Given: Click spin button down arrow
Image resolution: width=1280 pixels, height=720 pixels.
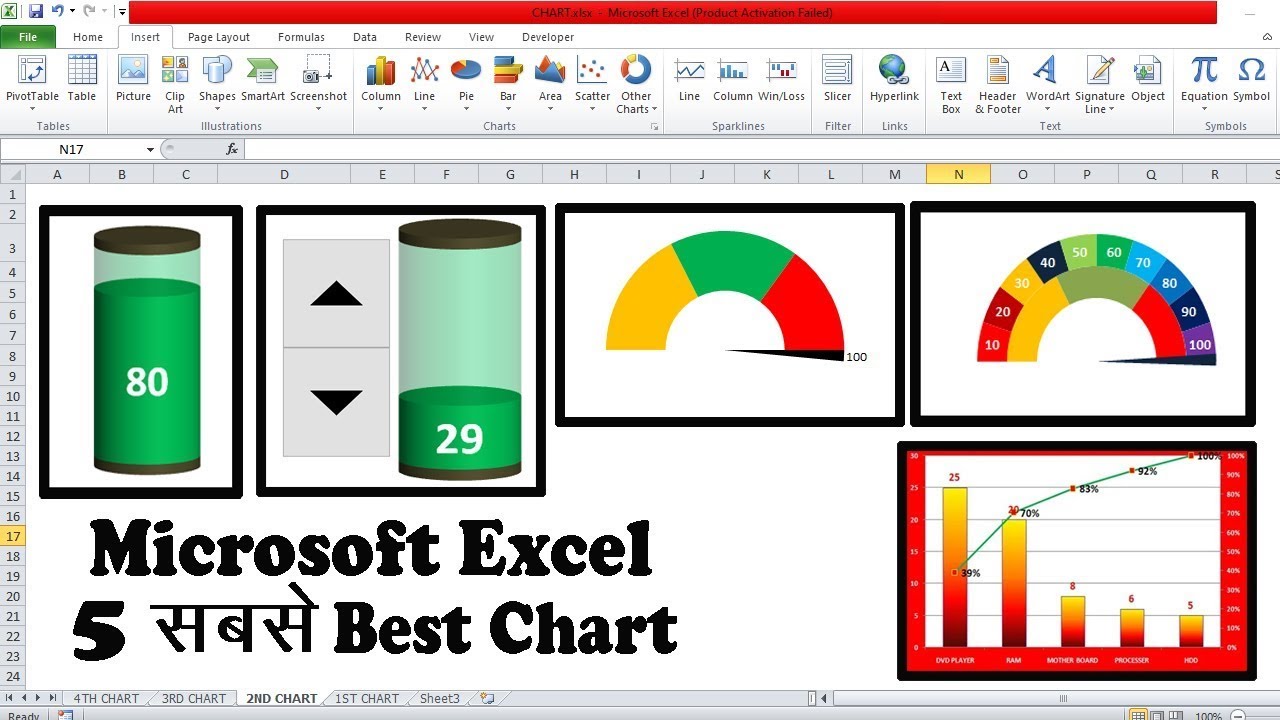Looking at the screenshot, I should 336,402.
